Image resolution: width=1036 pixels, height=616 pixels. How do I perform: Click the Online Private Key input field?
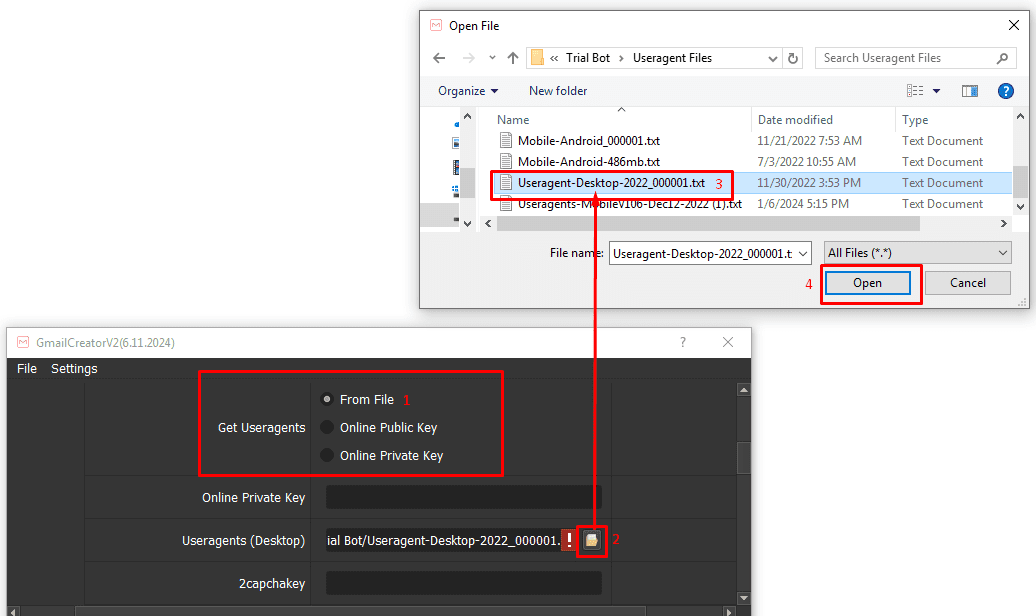coord(463,497)
